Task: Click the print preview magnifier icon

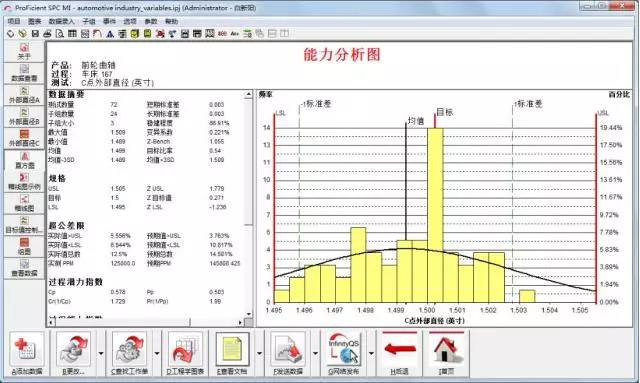Action: (60, 33)
